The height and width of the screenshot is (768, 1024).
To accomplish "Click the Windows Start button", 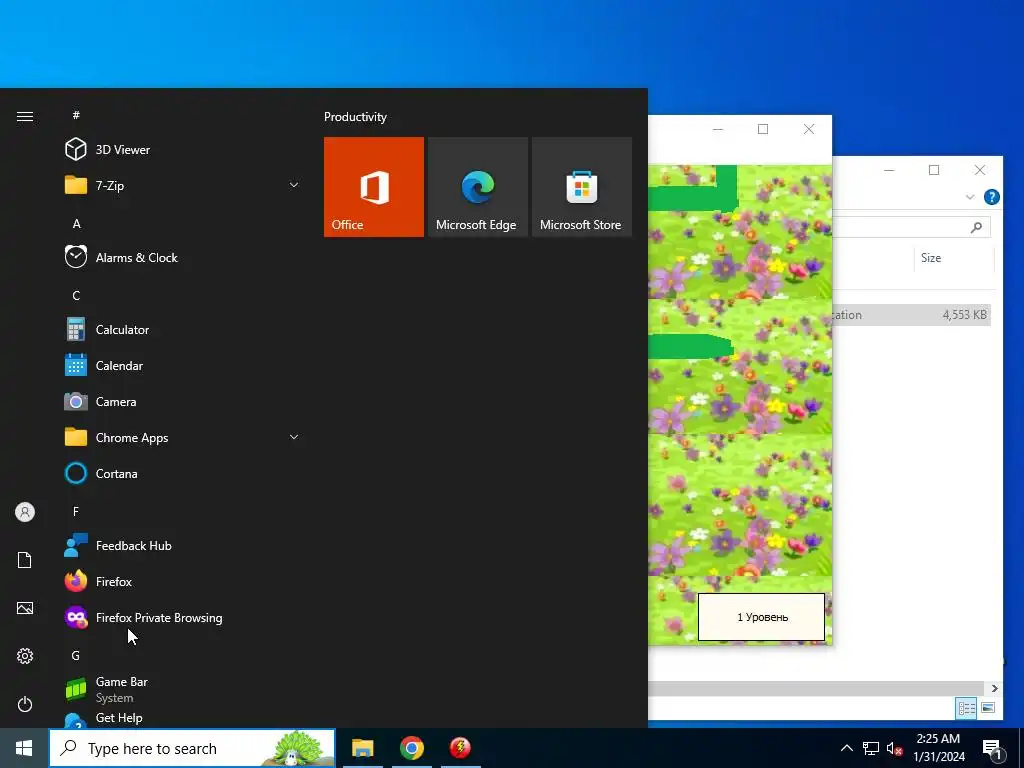I will 24,748.
